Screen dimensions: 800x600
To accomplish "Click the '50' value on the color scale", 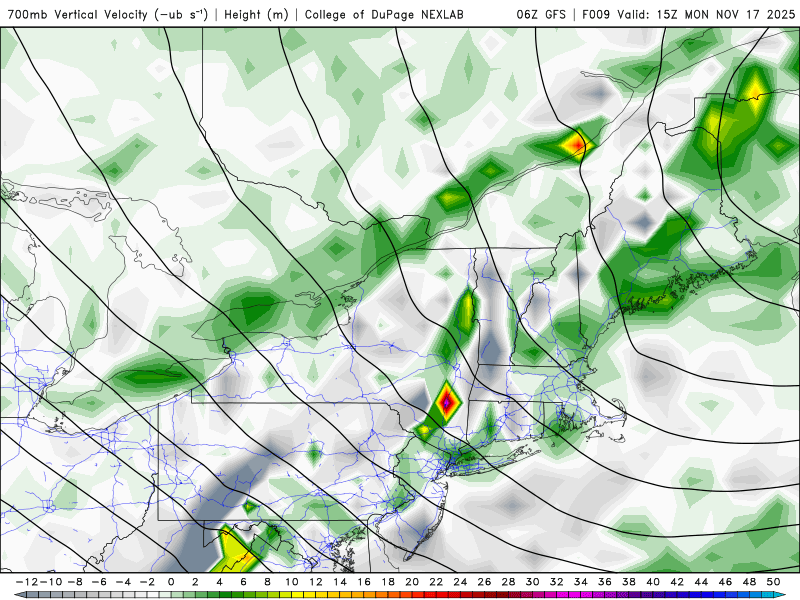I will click(x=773, y=582).
